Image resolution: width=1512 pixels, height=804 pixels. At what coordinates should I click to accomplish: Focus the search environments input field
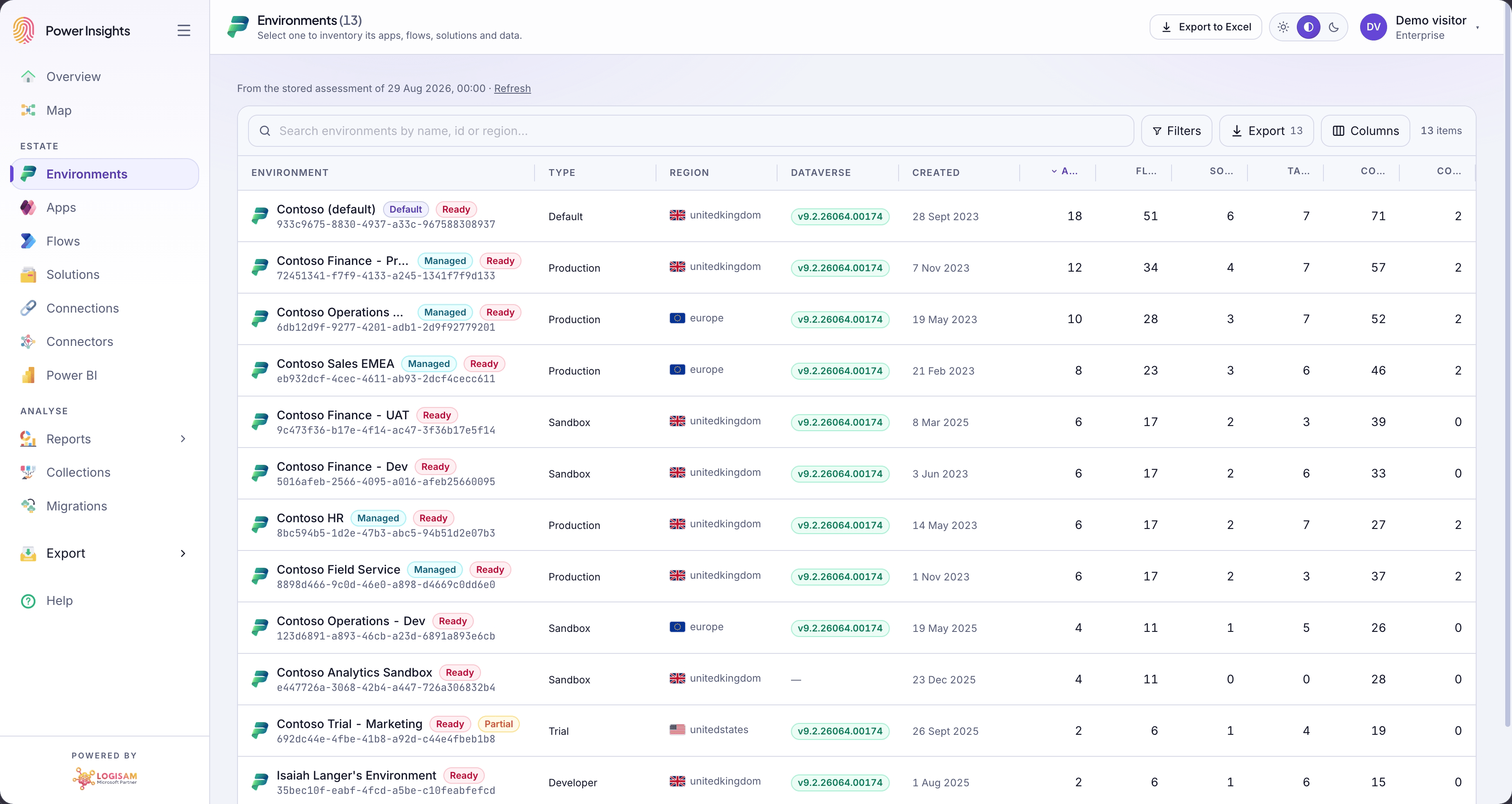click(x=691, y=131)
